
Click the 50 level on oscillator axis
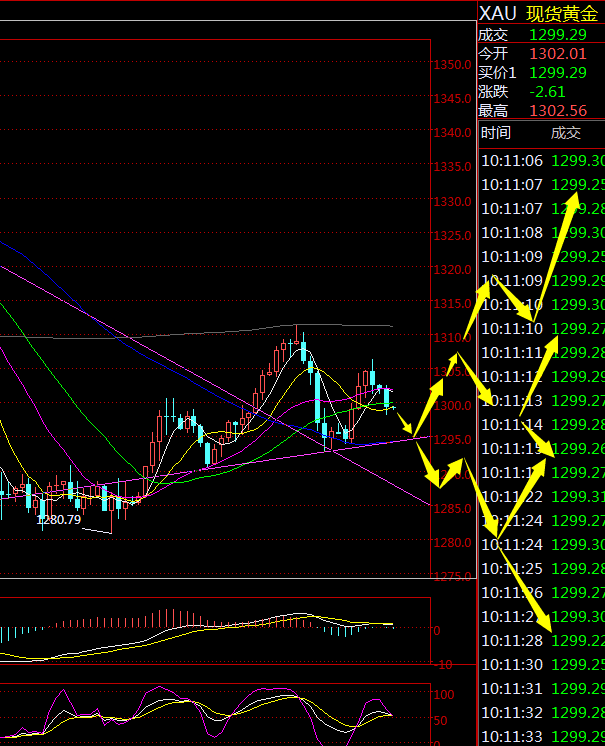[x=439, y=721]
